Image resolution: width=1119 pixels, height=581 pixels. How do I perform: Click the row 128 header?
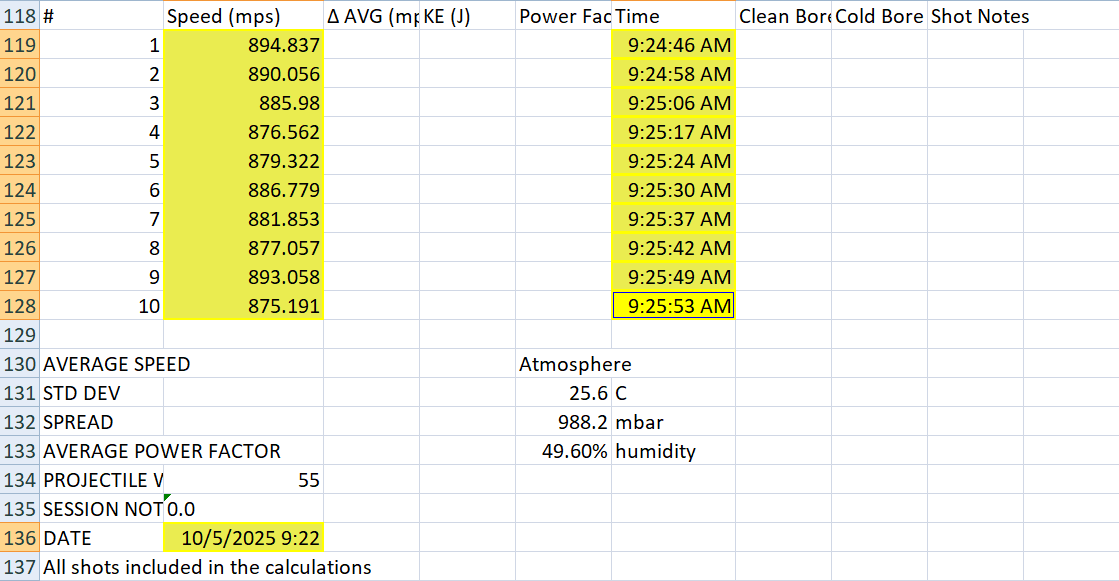20,306
